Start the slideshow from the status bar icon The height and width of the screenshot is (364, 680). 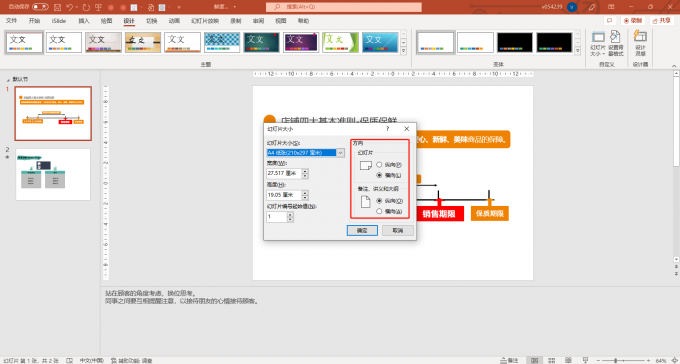point(585,360)
